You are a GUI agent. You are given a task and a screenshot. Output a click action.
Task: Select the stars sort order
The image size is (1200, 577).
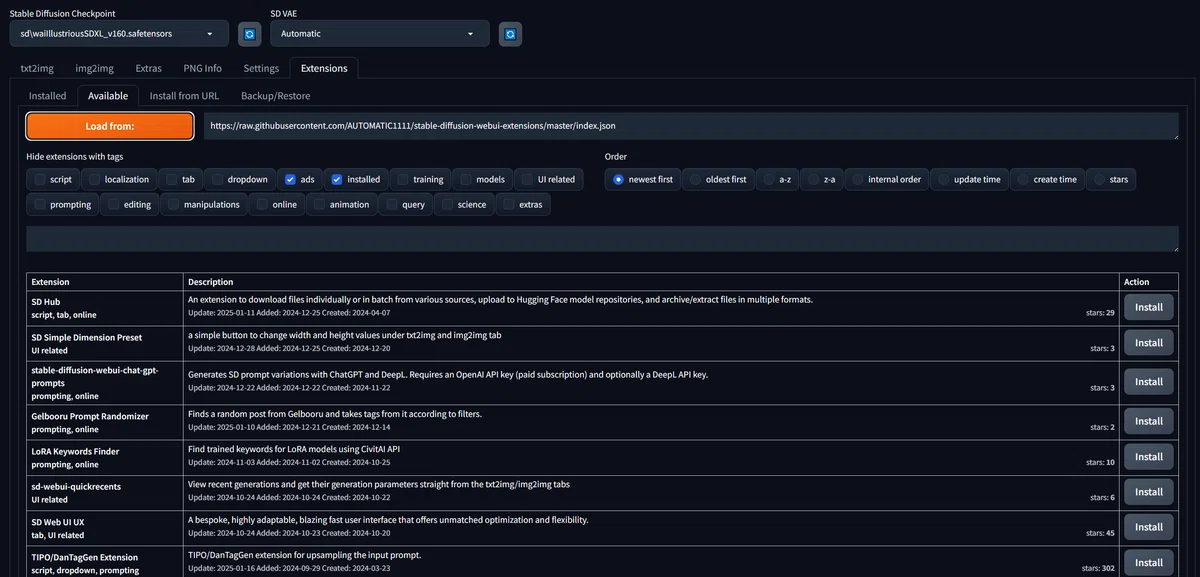[x=1100, y=179]
